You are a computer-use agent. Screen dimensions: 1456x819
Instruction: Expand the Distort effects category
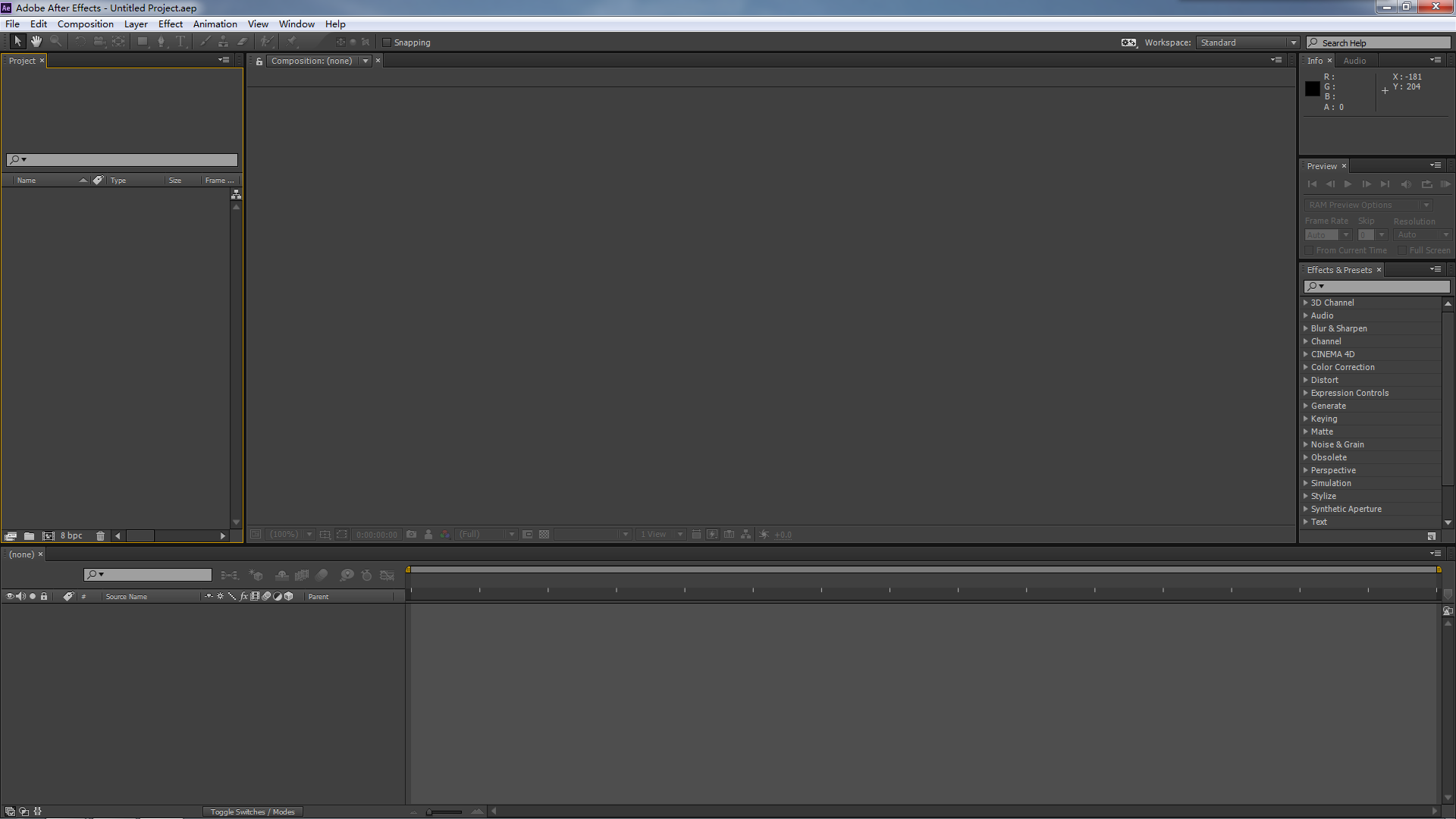tap(1306, 380)
